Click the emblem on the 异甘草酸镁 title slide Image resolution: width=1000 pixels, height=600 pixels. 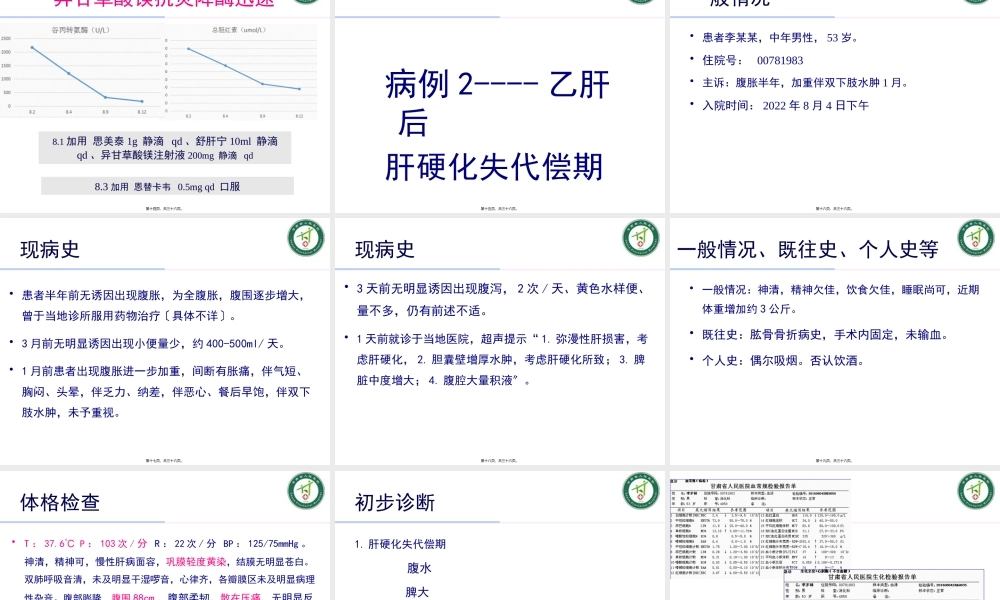[306, 3]
